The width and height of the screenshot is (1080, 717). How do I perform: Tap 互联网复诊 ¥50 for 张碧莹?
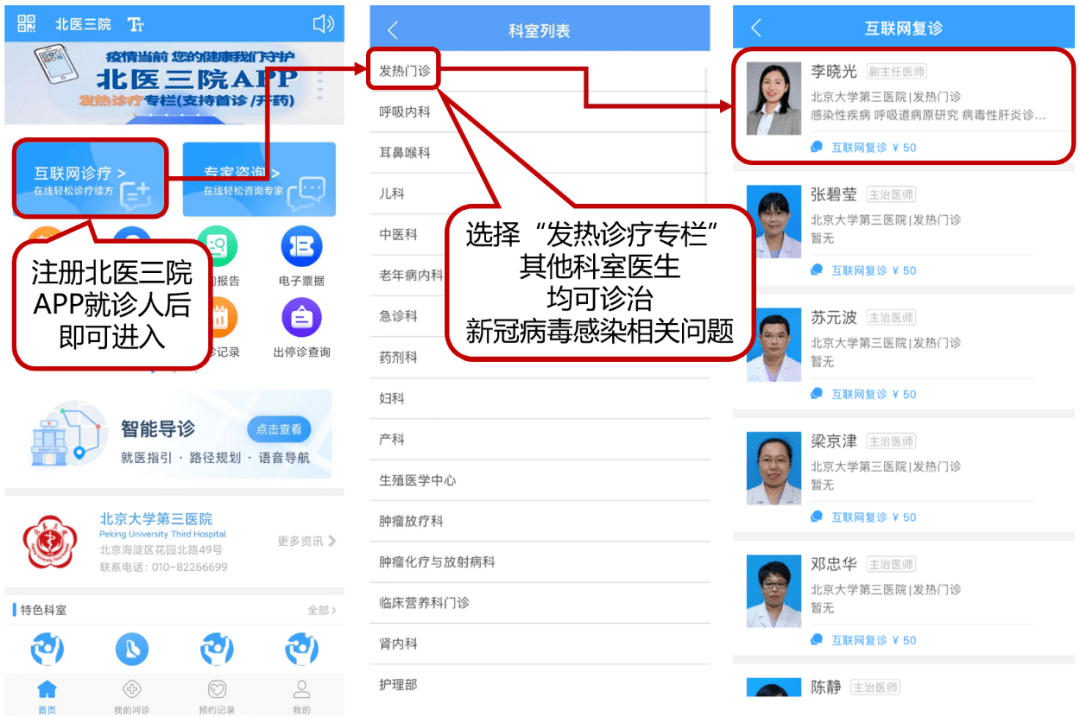[864, 270]
